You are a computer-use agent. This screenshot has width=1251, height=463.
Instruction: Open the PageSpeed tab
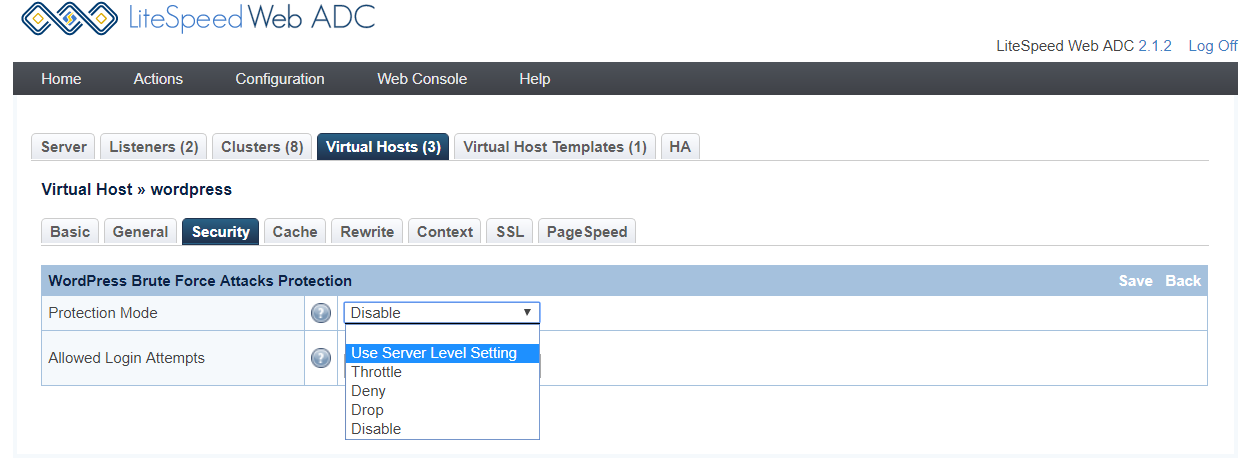pos(586,232)
